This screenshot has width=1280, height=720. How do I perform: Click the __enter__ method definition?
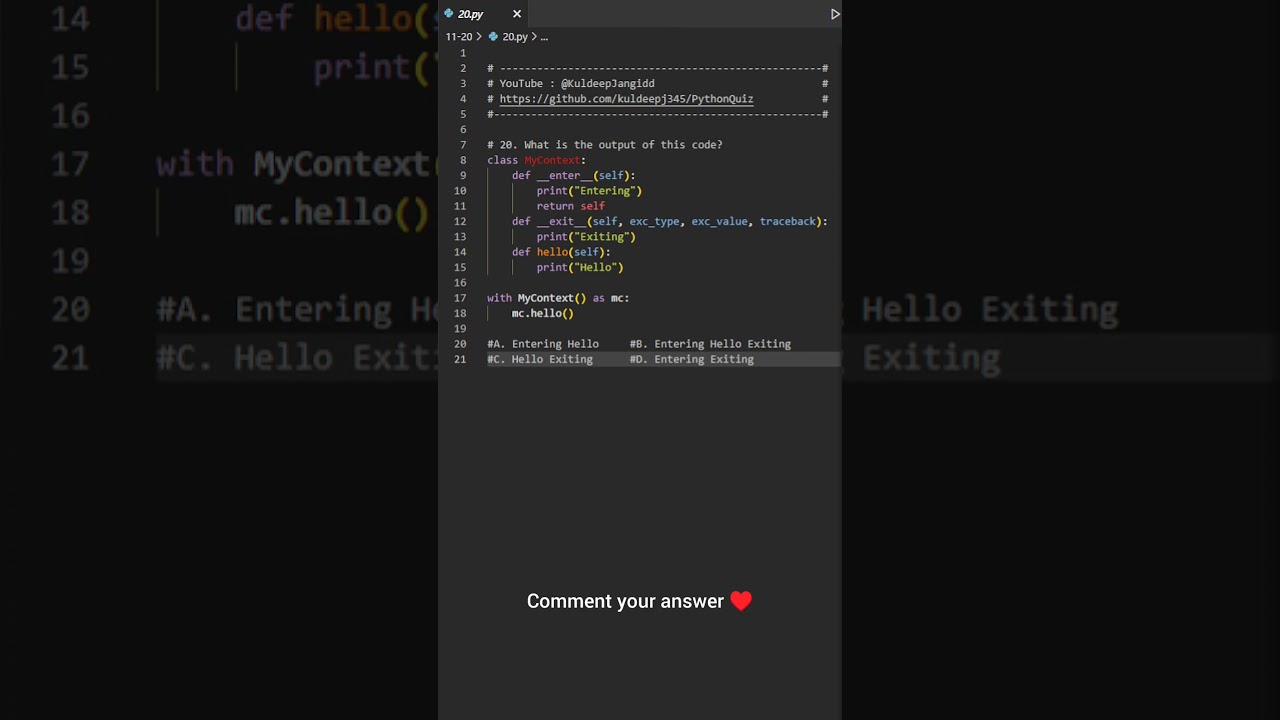pos(573,176)
